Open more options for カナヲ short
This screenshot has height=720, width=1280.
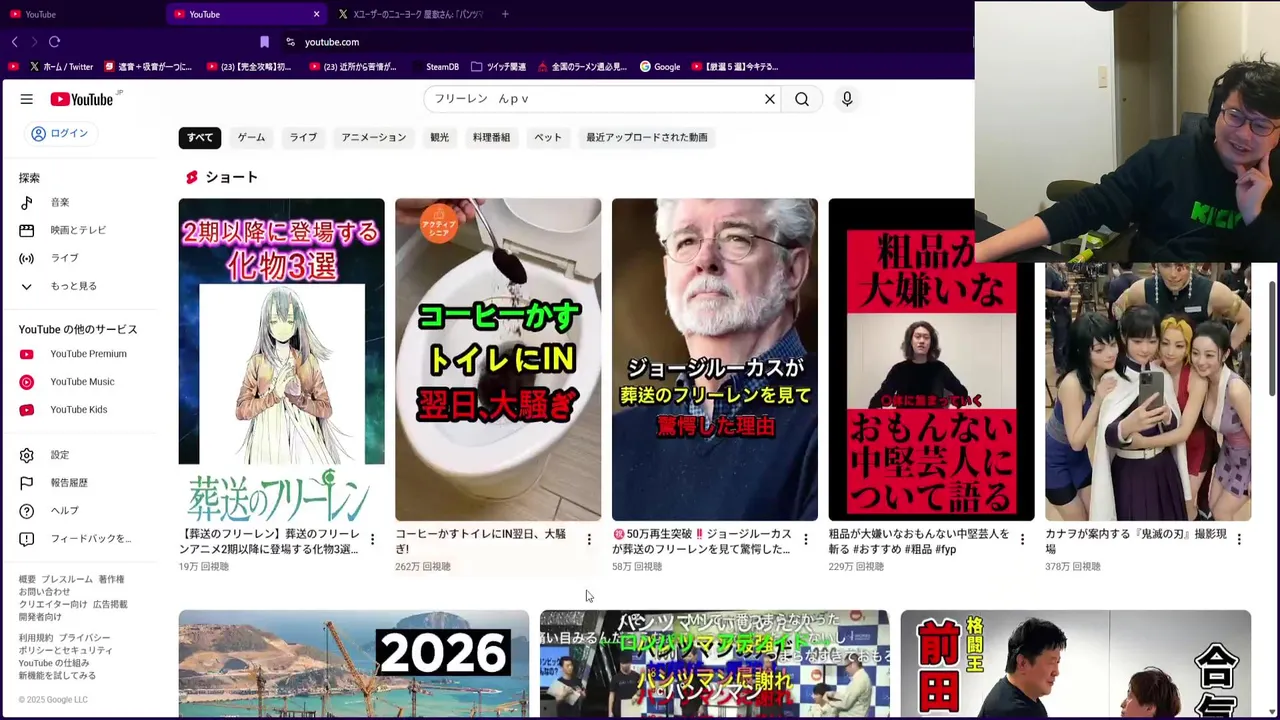pyautogui.click(x=1239, y=540)
